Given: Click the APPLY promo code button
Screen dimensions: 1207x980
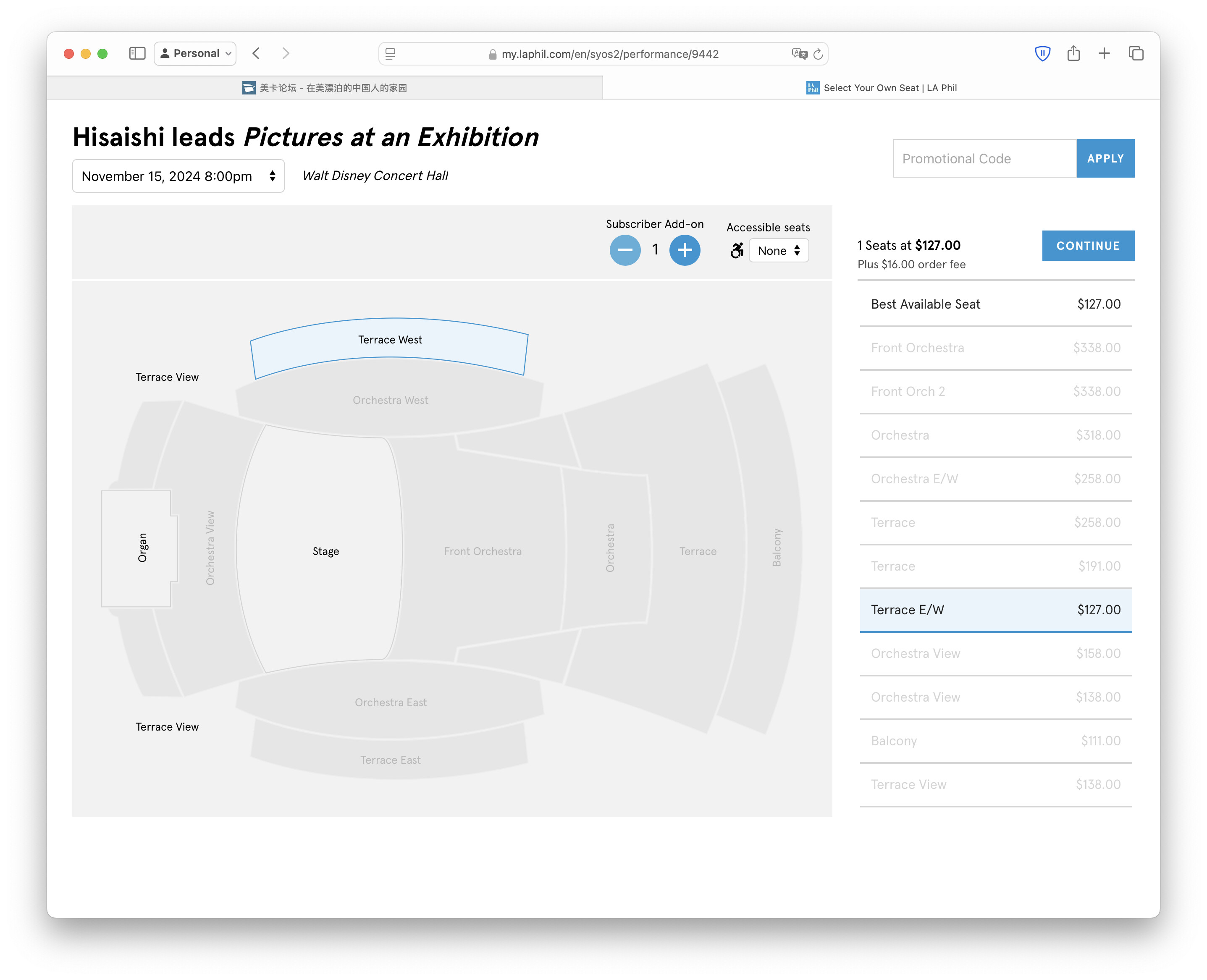Looking at the screenshot, I should [1105, 159].
